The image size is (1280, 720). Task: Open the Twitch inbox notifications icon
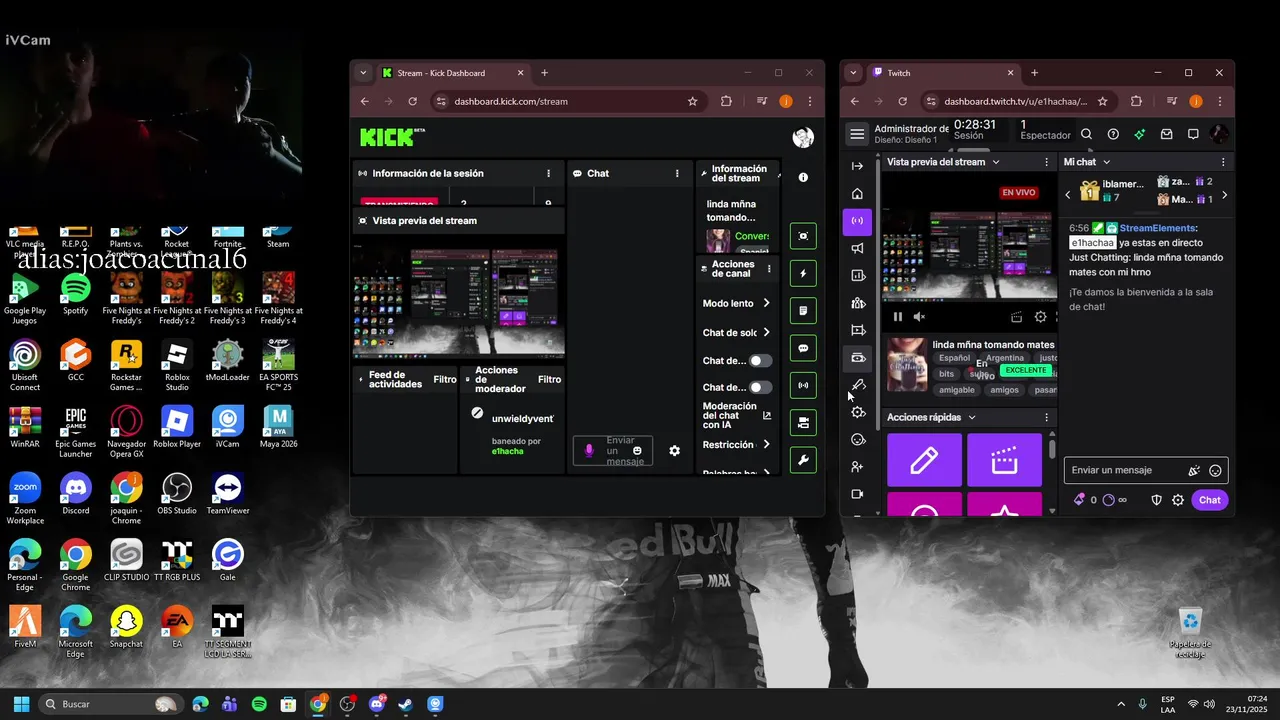click(1166, 134)
